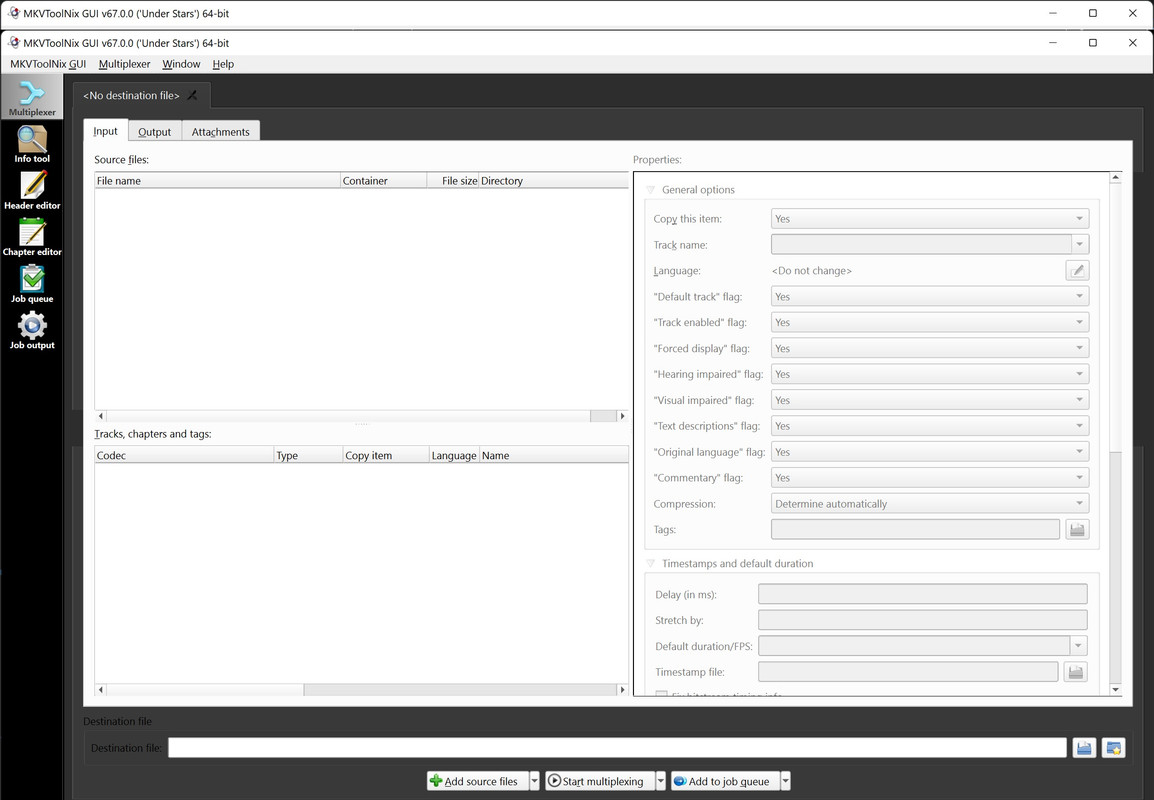Click the Delay (in ms) input field

[922, 594]
